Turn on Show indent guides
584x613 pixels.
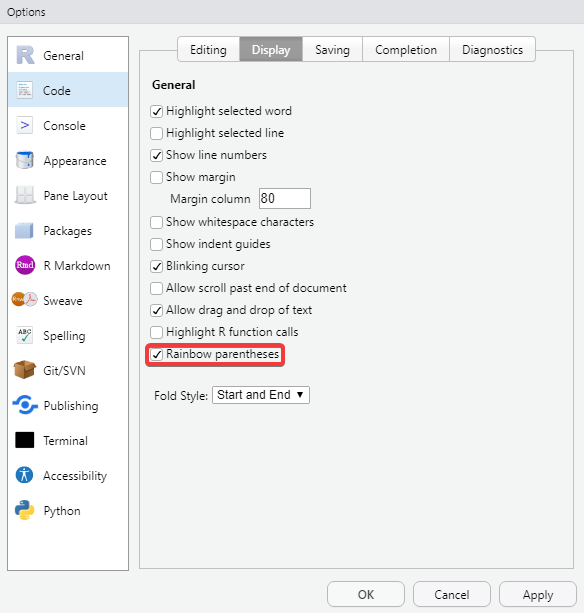tap(156, 244)
